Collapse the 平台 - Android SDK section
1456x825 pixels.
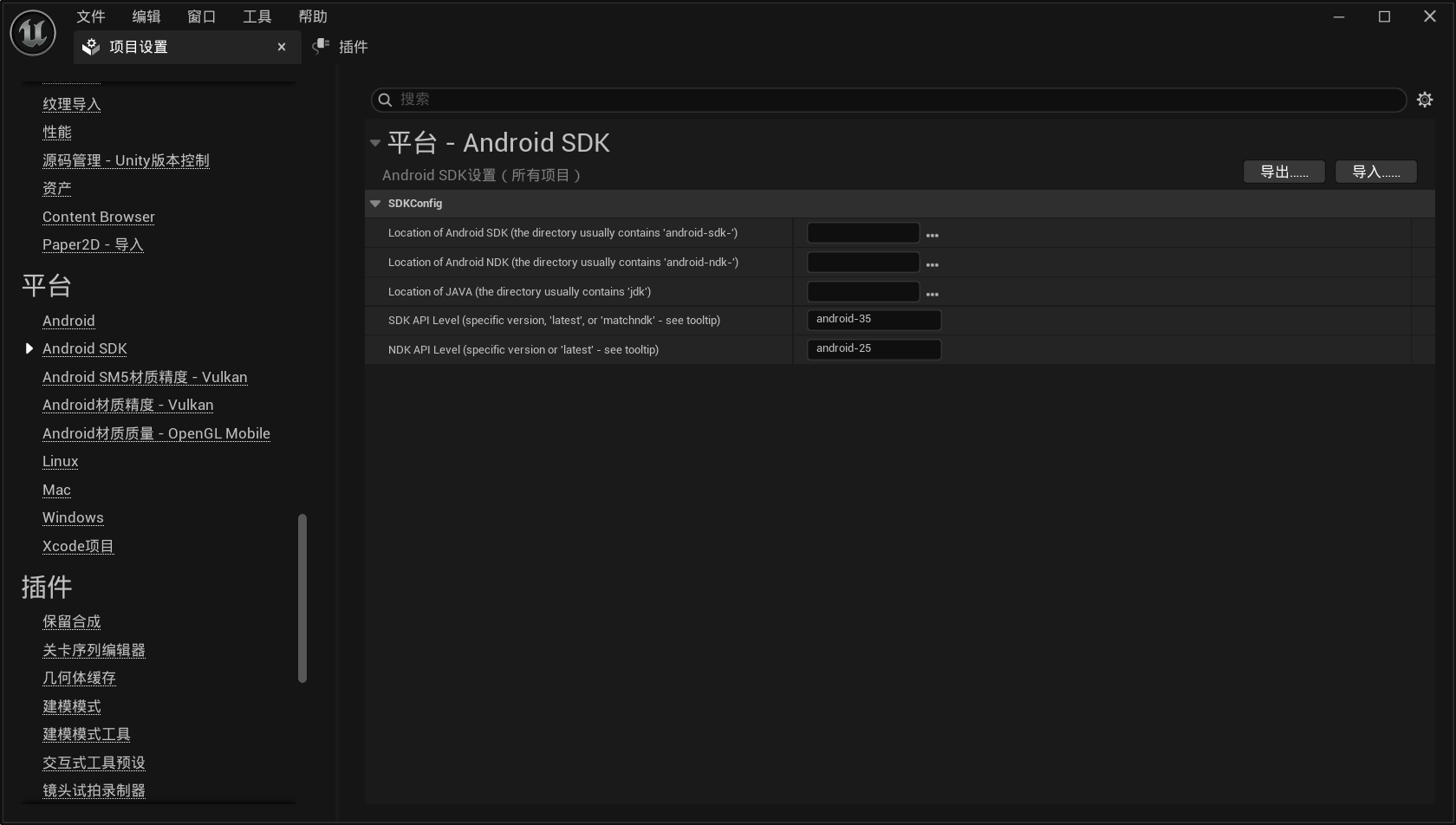375,143
